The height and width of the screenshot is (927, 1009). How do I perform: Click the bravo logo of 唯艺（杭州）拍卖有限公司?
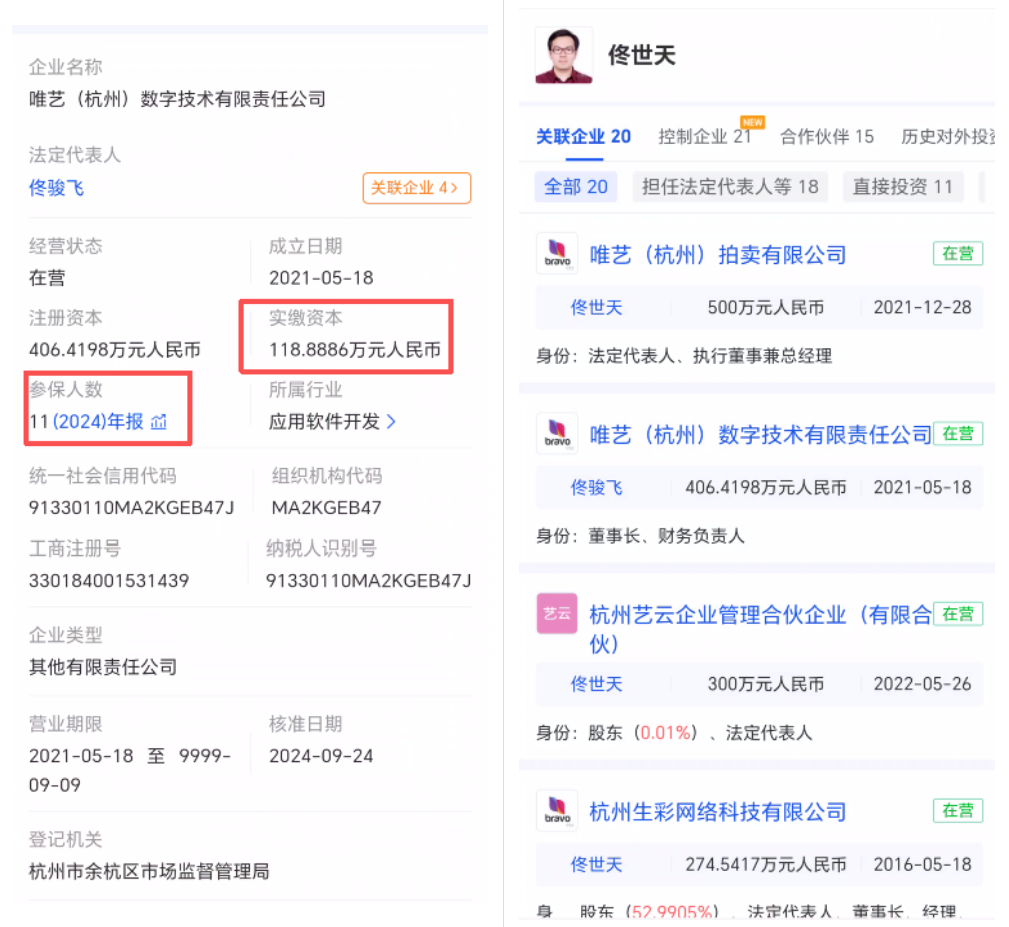point(556,253)
